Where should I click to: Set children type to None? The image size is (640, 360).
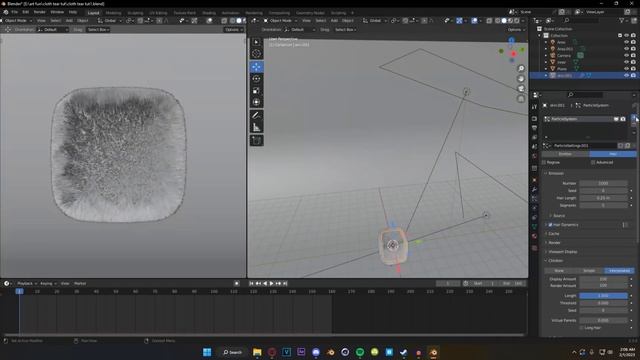pyautogui.click(x=559, y=271)
